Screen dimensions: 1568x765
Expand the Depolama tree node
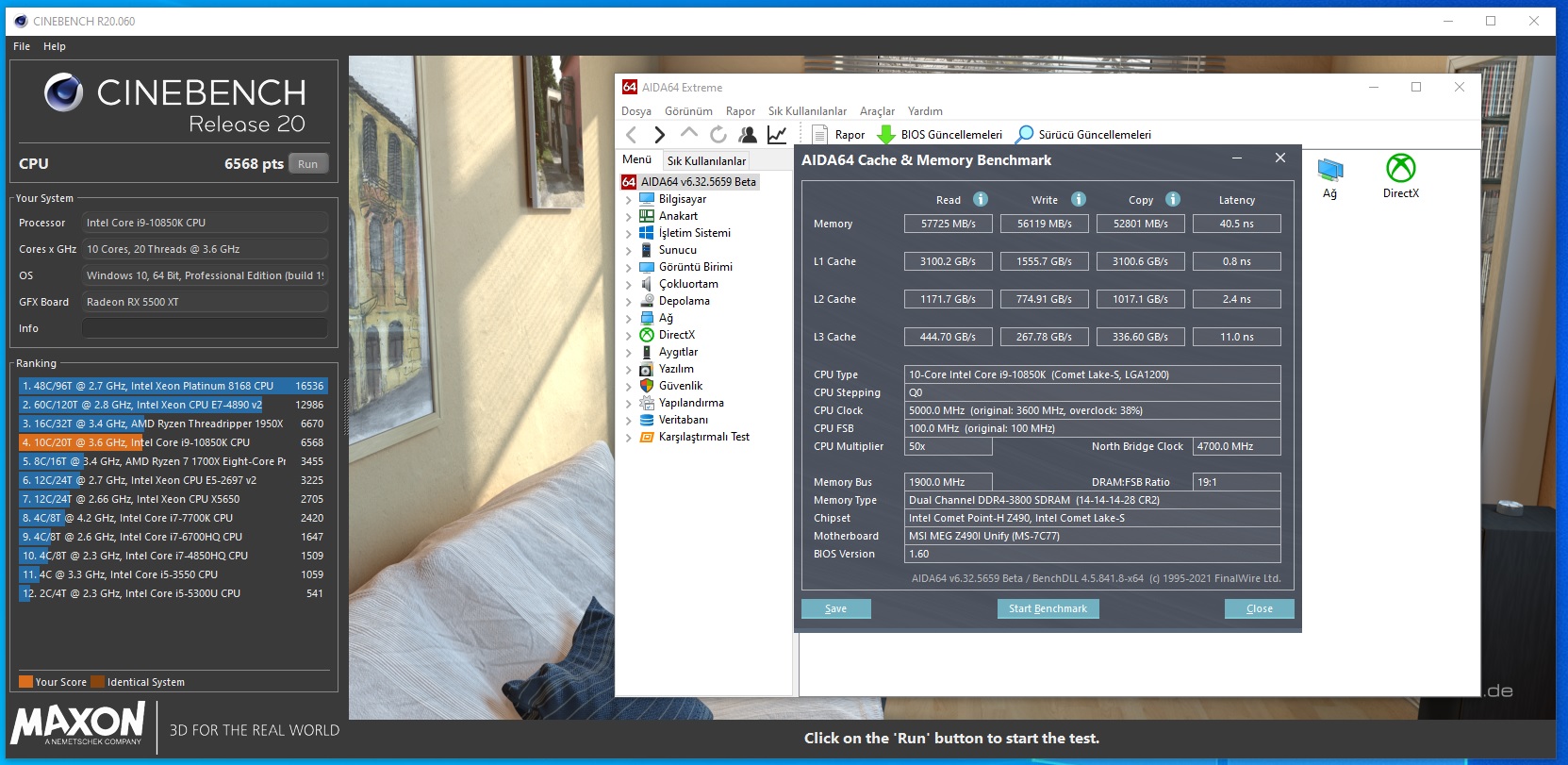pos(629,302)
